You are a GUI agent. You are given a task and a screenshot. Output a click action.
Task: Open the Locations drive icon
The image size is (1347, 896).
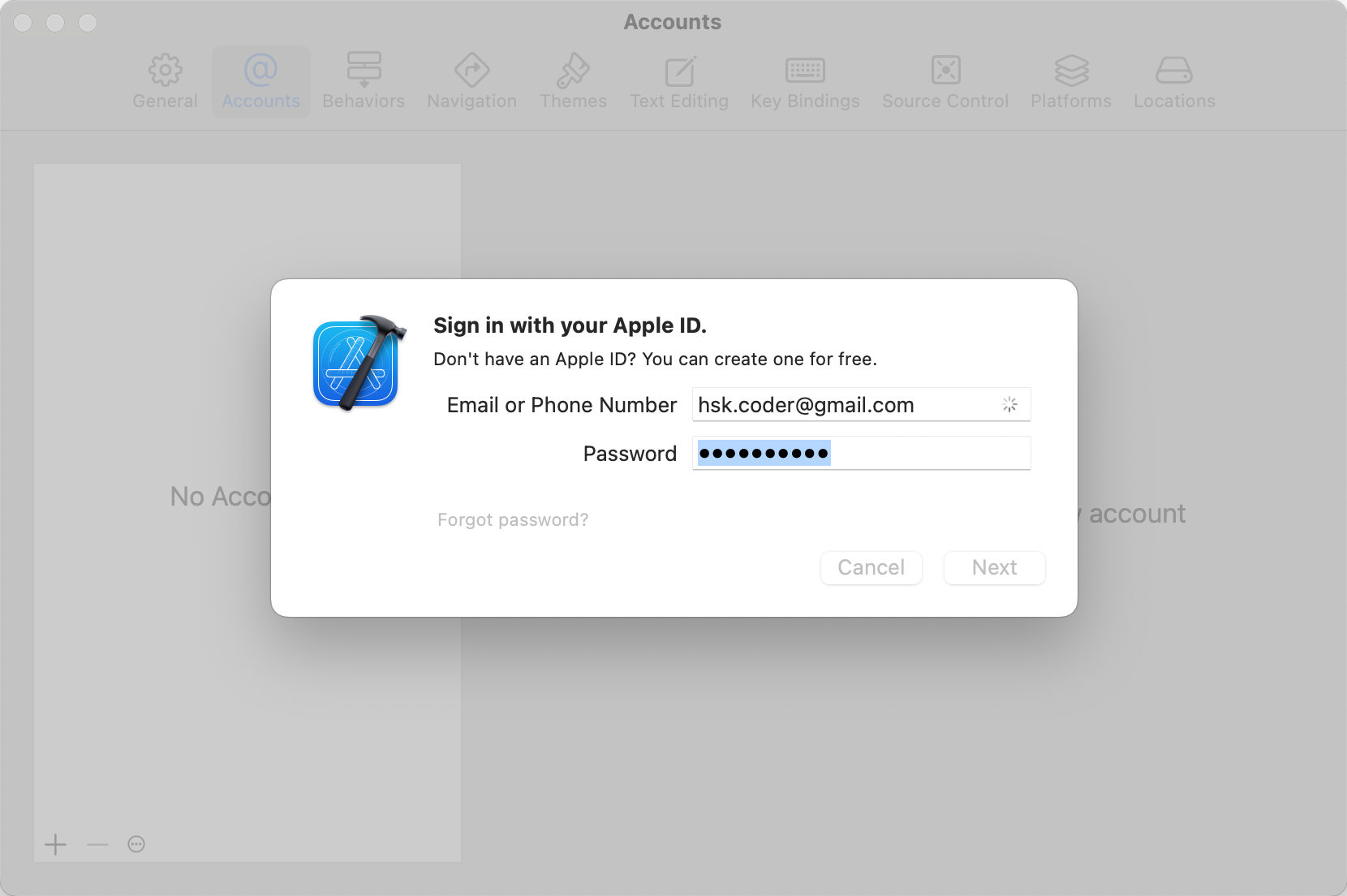coord(1174,71)
